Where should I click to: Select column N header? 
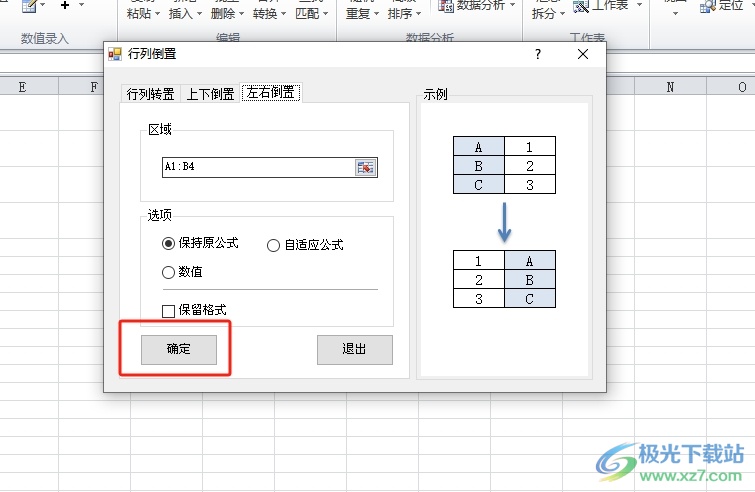[669, 87]
